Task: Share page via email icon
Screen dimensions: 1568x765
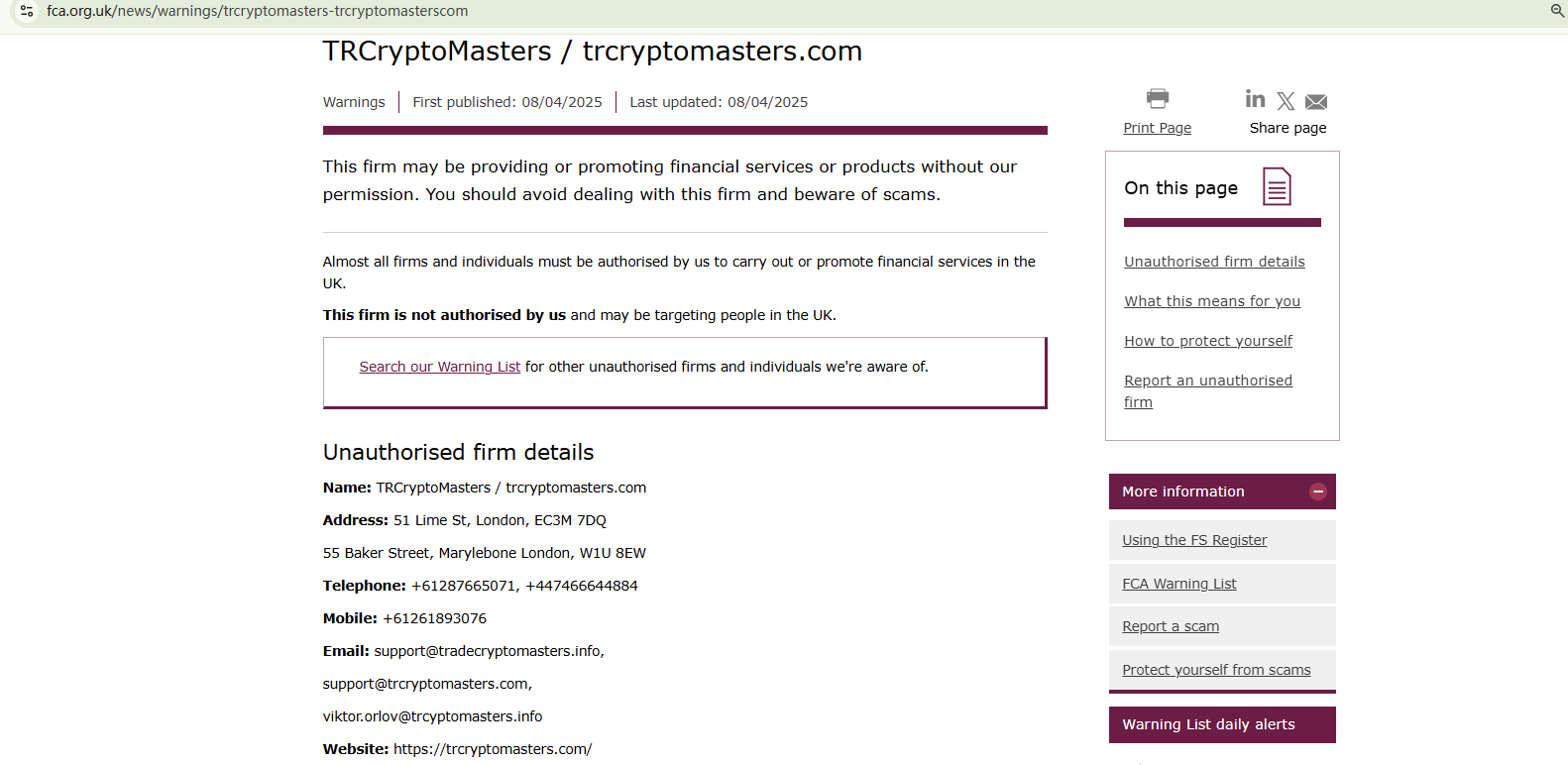Action: pos(1316,102)
